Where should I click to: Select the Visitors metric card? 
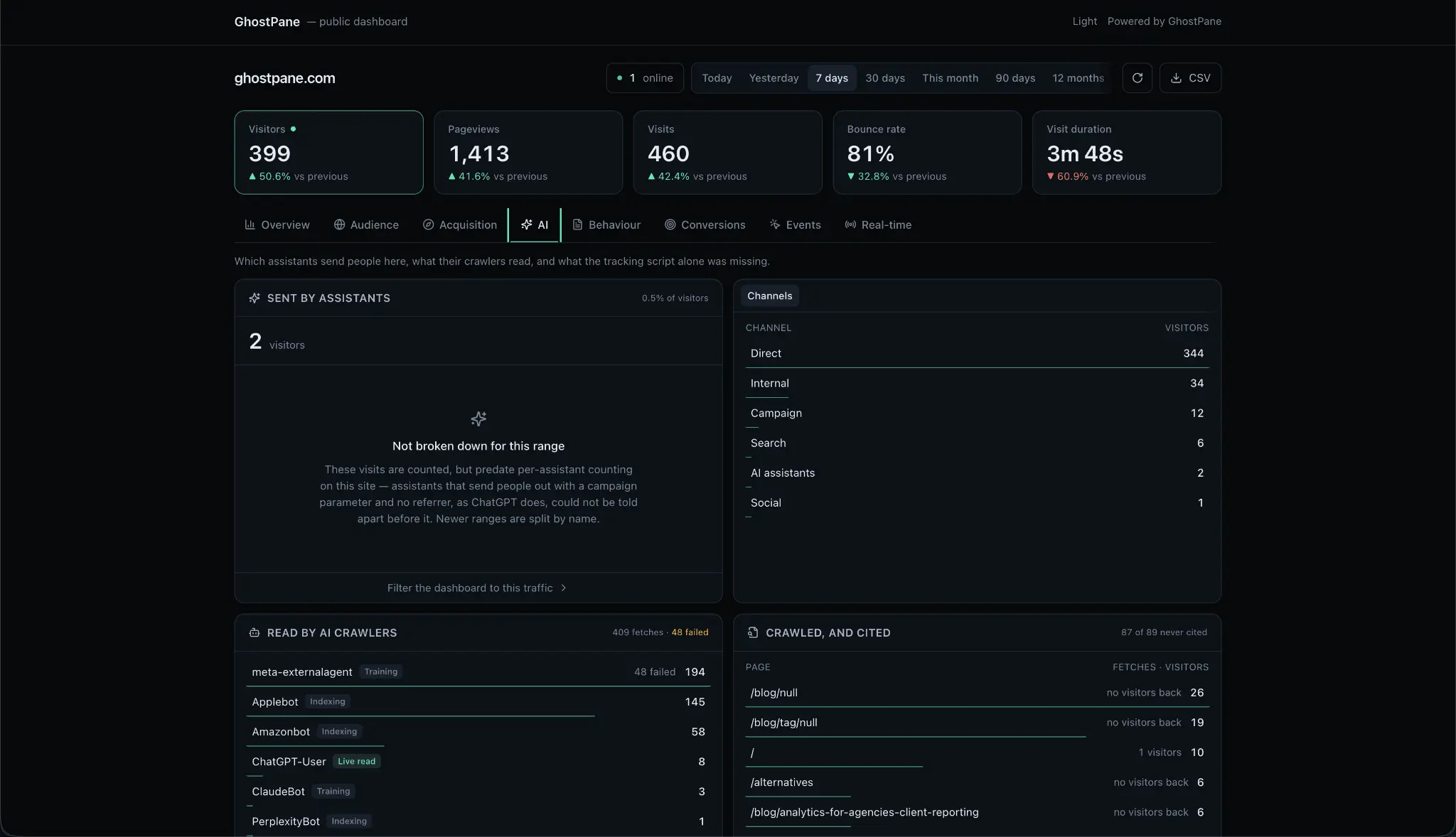coord(329,152)
